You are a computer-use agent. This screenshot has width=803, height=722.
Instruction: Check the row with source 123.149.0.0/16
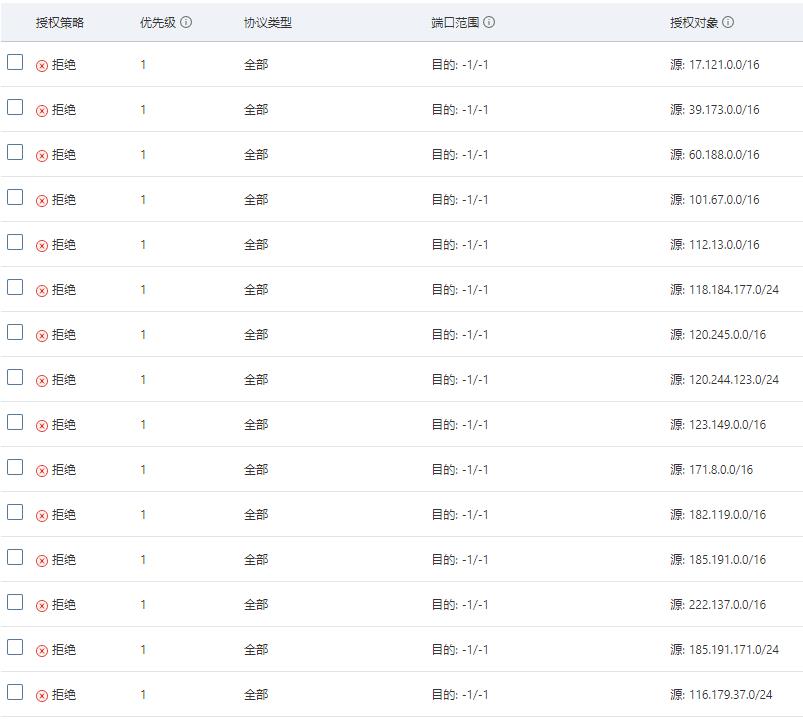pos(15,422)
